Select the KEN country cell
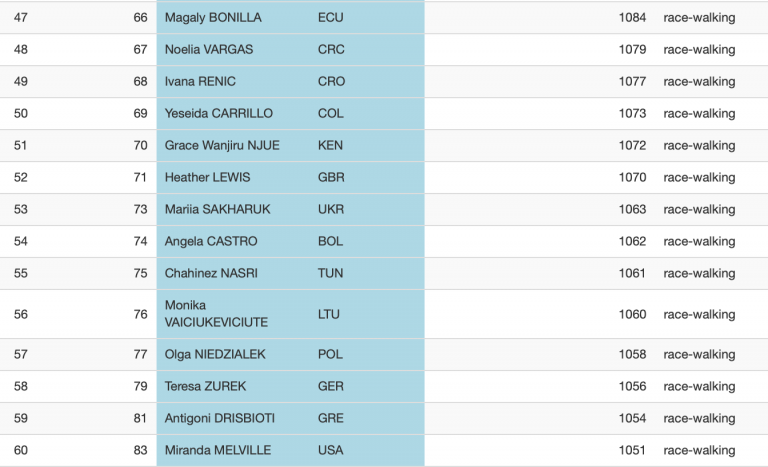 coord(330,146)
